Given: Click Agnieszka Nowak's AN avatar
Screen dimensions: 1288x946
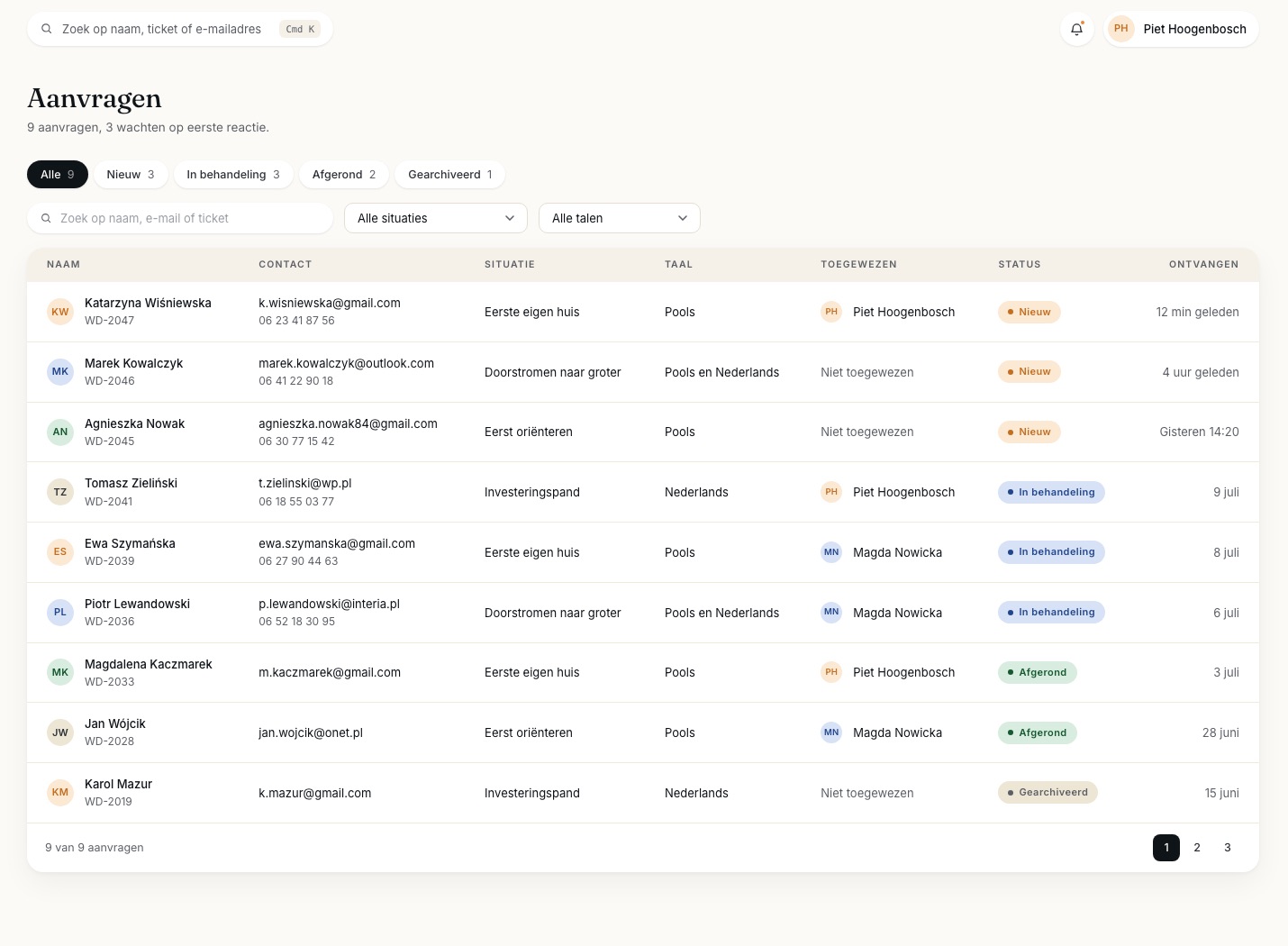Looking at the screenshot, I should click(x=60, y=432).
